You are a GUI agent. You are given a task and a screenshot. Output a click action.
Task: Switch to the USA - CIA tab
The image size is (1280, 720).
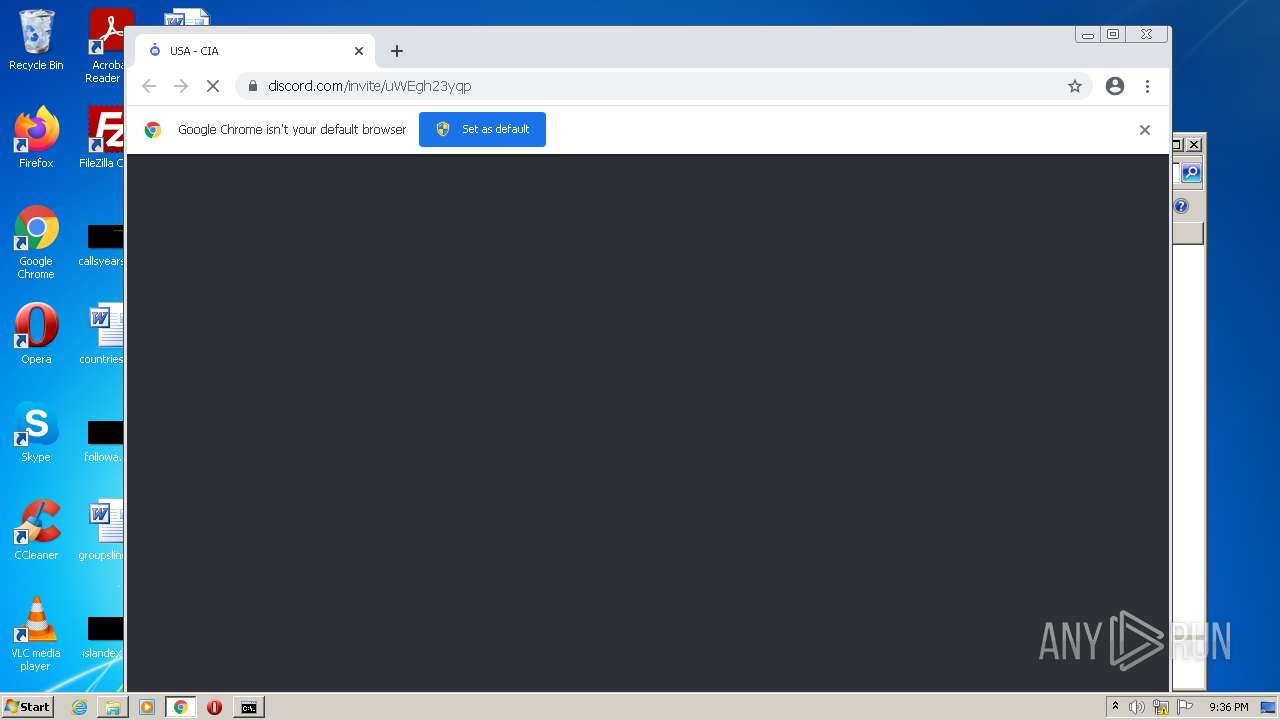pos(255,51)
